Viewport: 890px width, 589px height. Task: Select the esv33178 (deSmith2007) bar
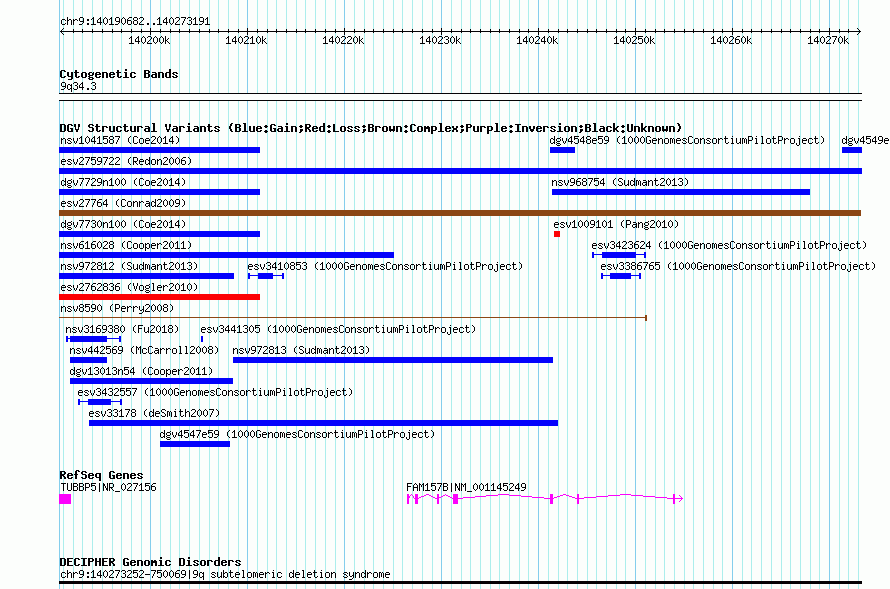(x=324, y=423)
